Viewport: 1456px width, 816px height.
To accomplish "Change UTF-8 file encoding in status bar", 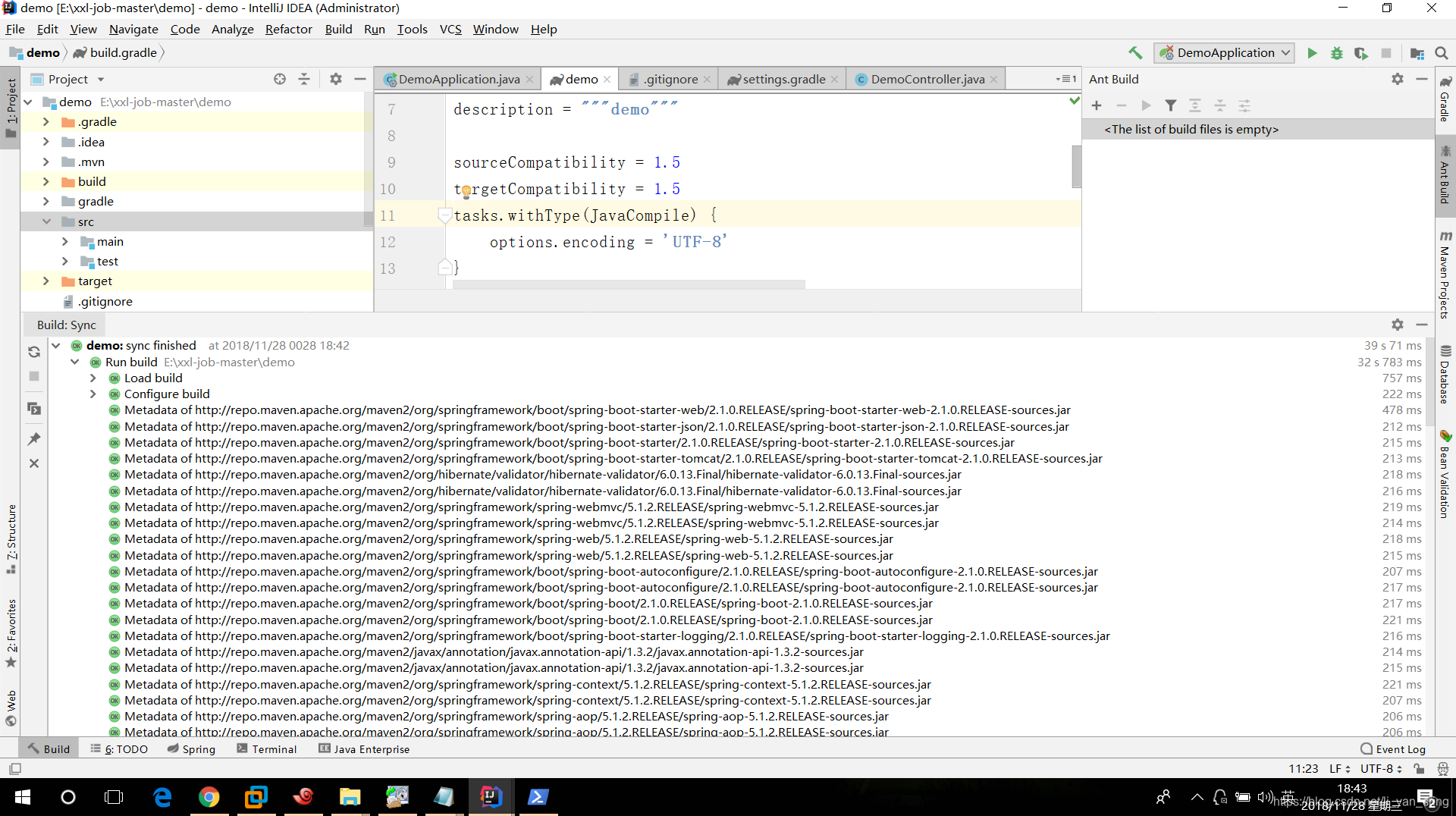I will (x=1381, y=768).
